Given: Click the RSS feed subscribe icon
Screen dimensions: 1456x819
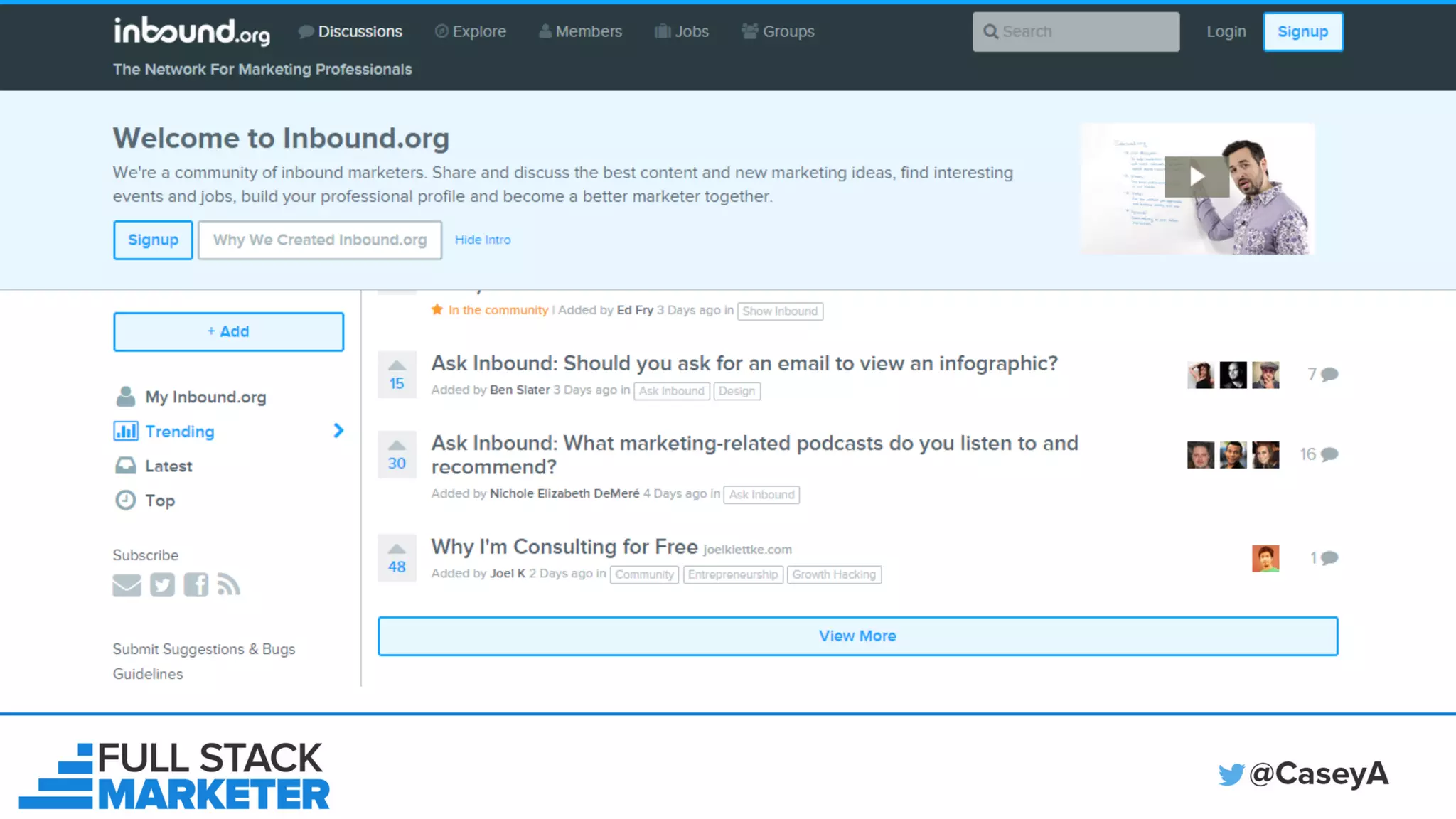Looking at the screenshot, I should point(228,585).
